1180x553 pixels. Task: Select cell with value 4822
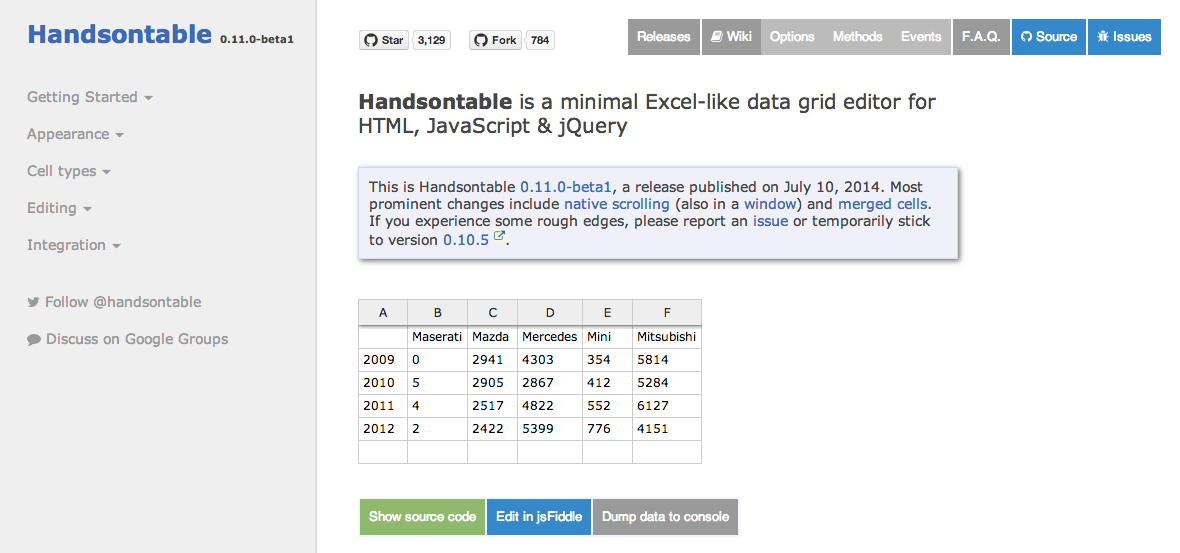[x=550, y=406]
